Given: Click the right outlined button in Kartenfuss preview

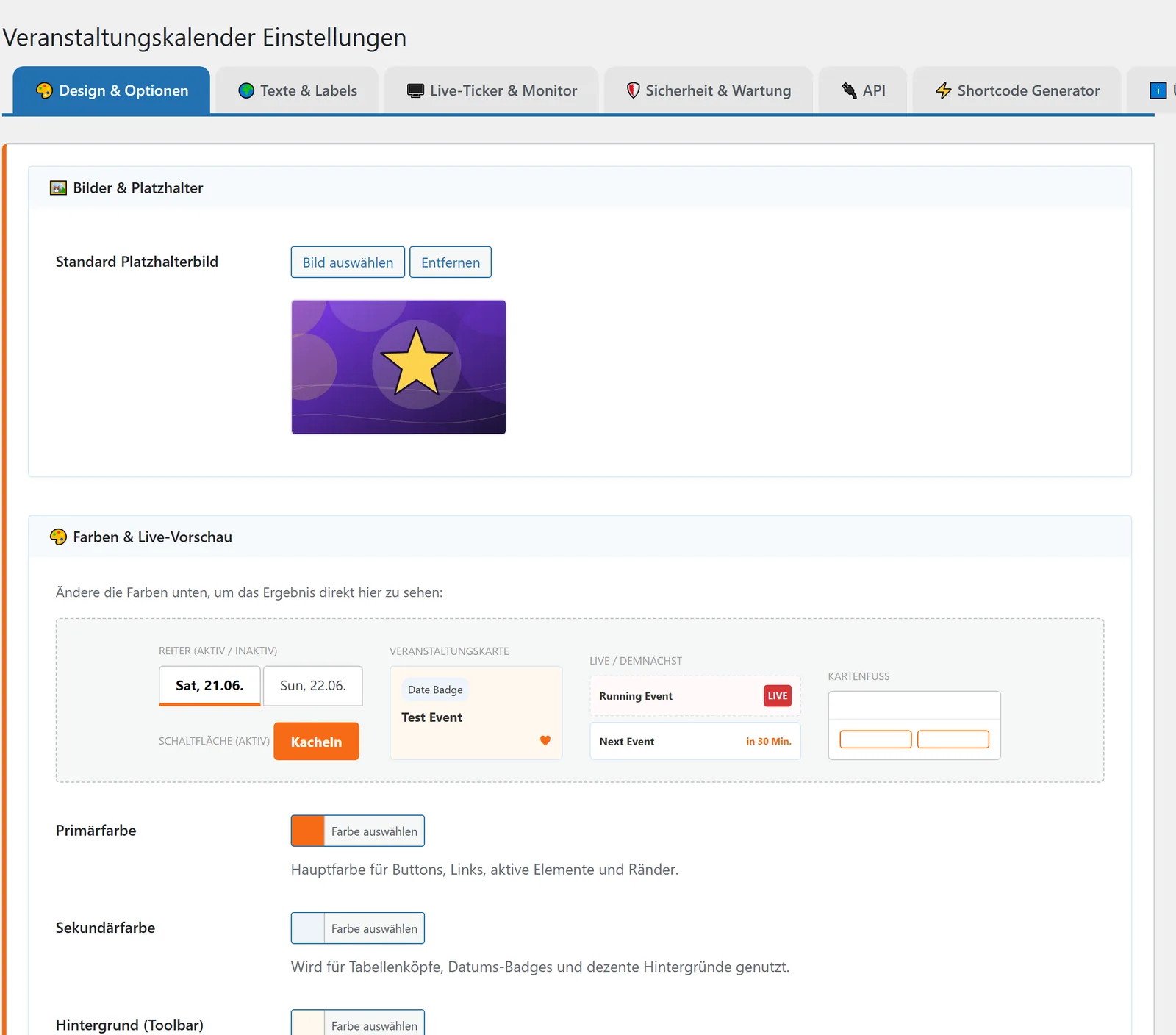Looking at the screenshot, I should pos(953,739).
